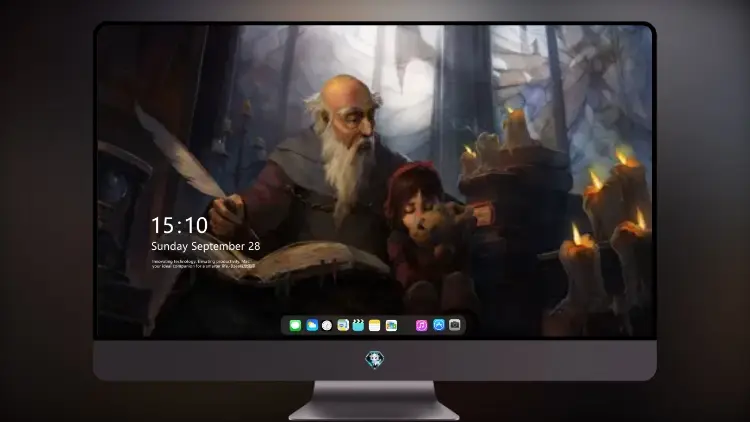This screenshot has width=750, height=422.
Task: Open the yellow Notes app in dock
Action: click(375, 325)
